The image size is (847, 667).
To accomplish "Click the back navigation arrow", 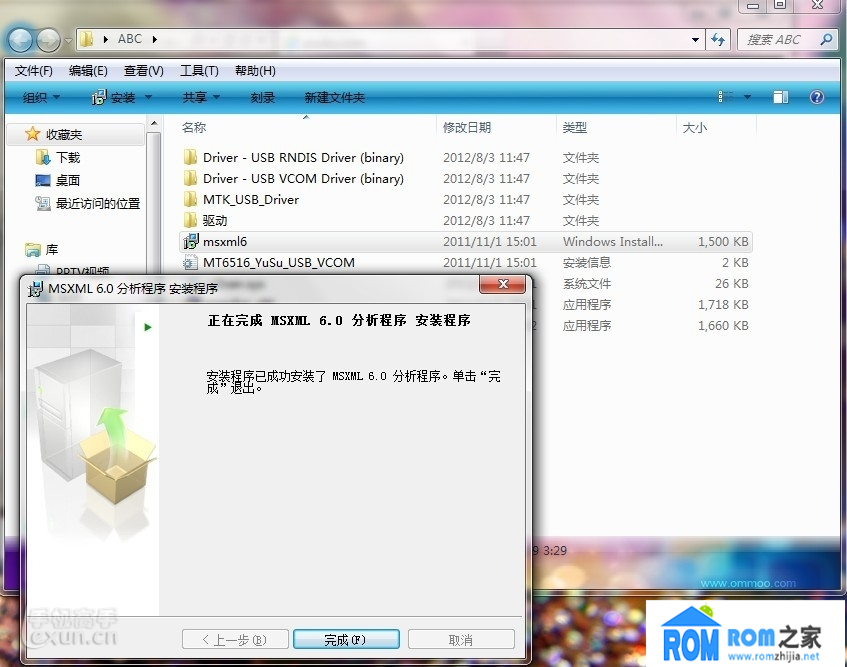I will click(18, 38).
